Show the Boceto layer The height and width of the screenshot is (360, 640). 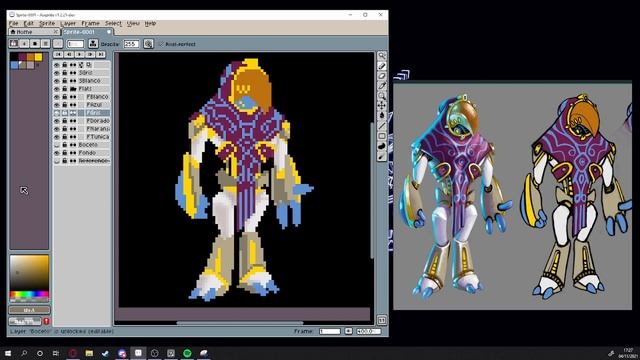pyautogui.click(x=57, y=145)
